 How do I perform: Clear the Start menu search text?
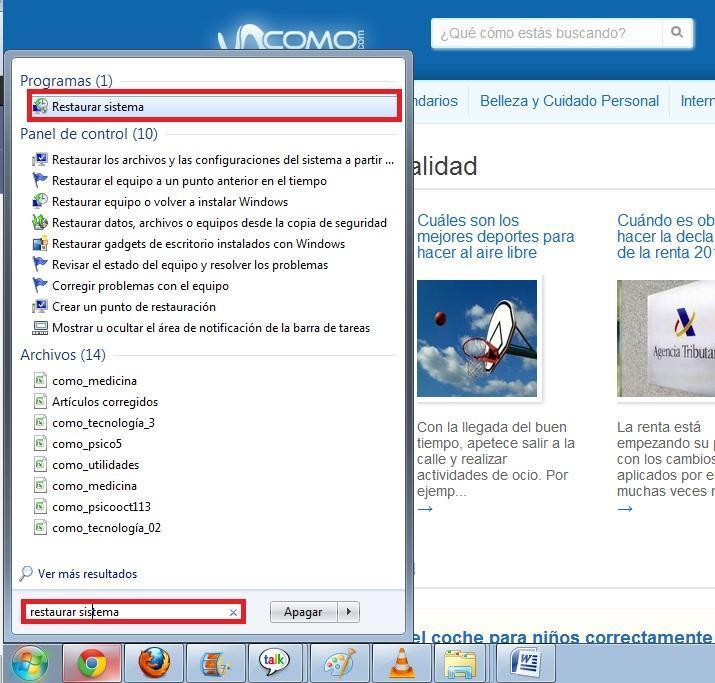click(234, 612)
